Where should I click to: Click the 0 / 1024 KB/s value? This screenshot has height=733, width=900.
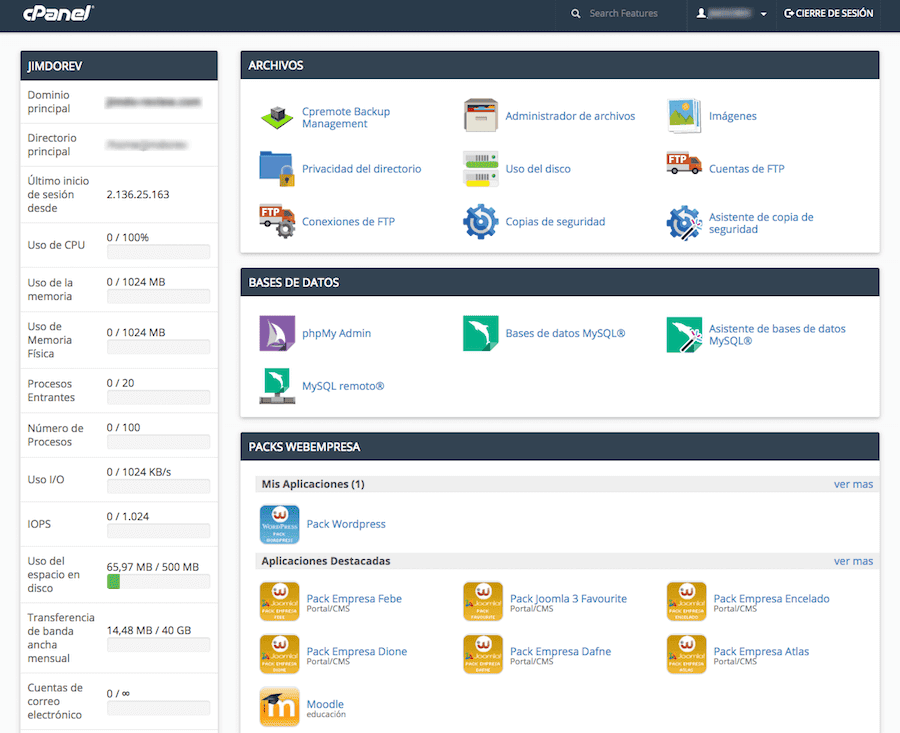[139, 472]
